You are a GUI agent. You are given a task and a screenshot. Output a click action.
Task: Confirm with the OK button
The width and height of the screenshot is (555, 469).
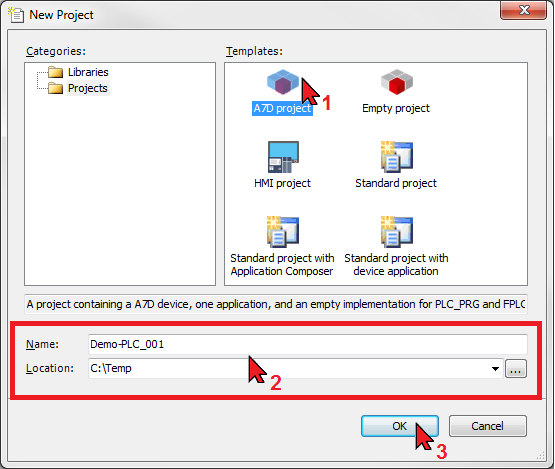point(400,426)
